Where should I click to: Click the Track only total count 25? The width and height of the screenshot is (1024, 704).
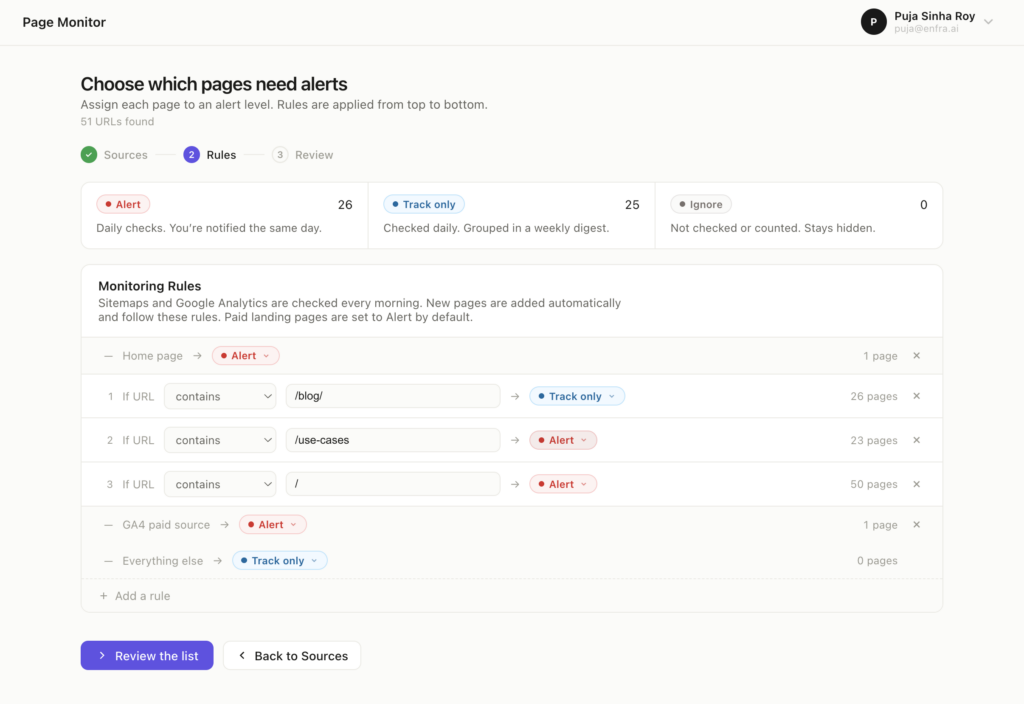pyautogui.click(x=632, y=204)
